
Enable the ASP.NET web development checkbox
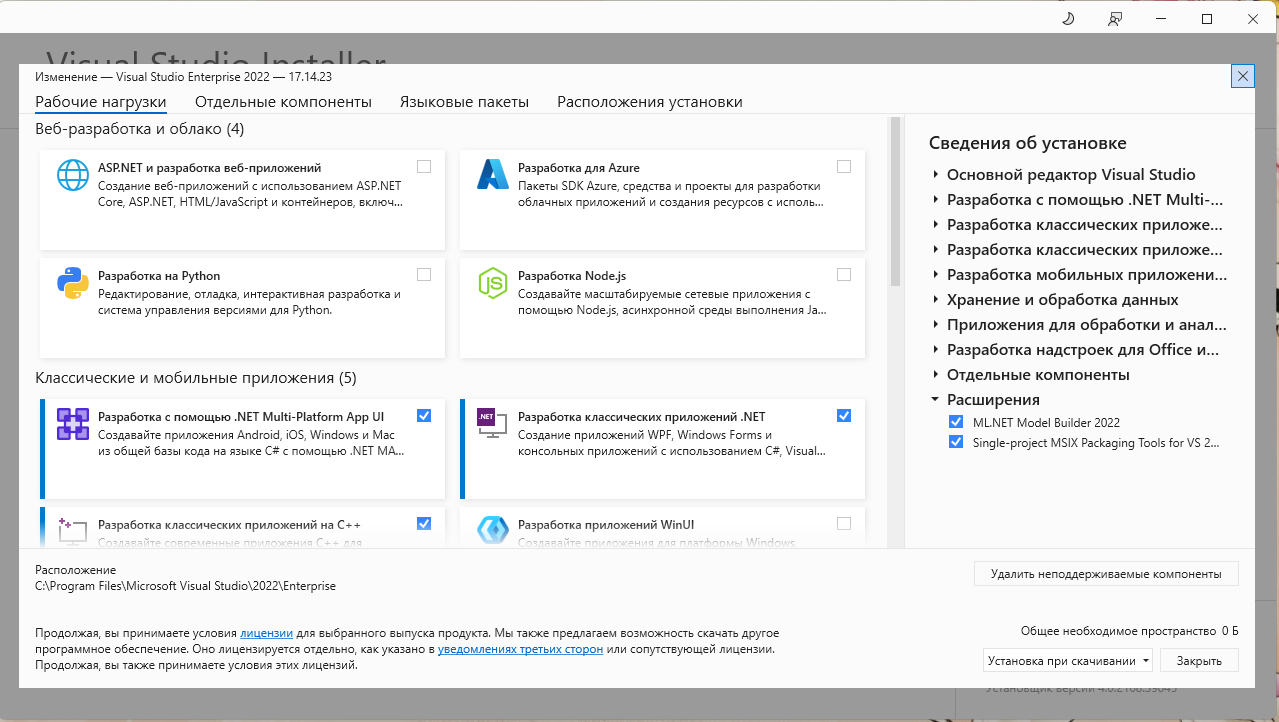pyautogui.click(x=424, y=166)
